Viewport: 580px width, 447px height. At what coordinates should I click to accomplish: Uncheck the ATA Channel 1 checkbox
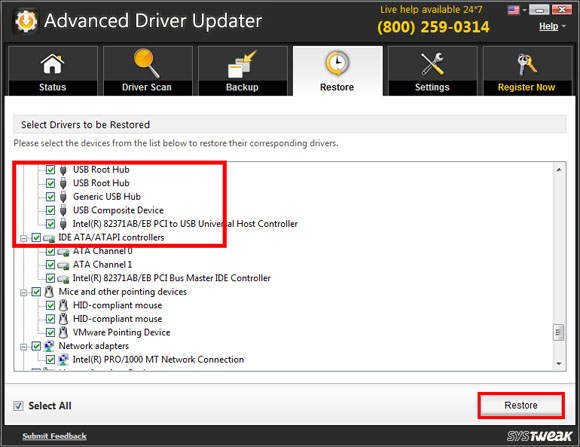[x=50, y=265]
